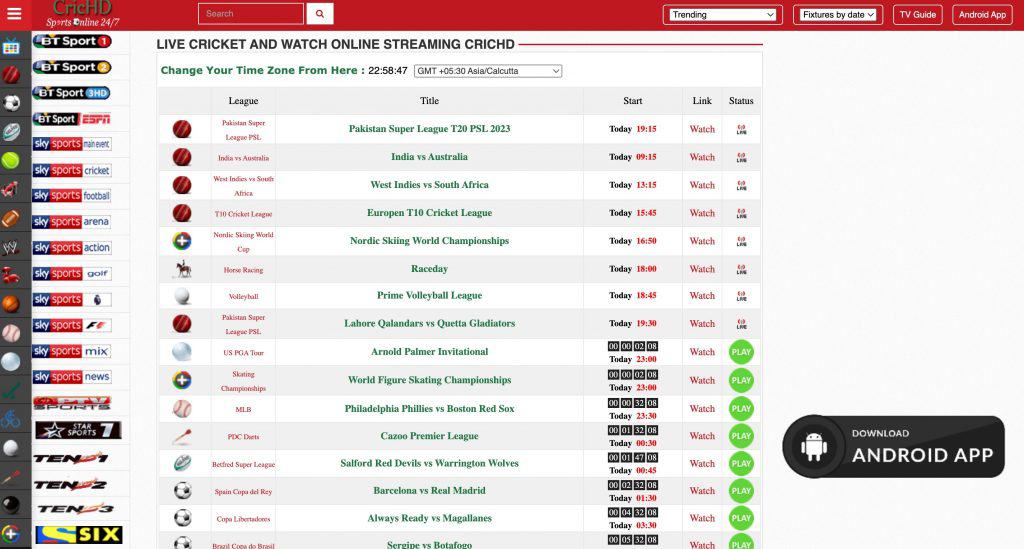Click the search magnifier button
This screenshot has width=1024, height=549.
(x=320, y=14)
